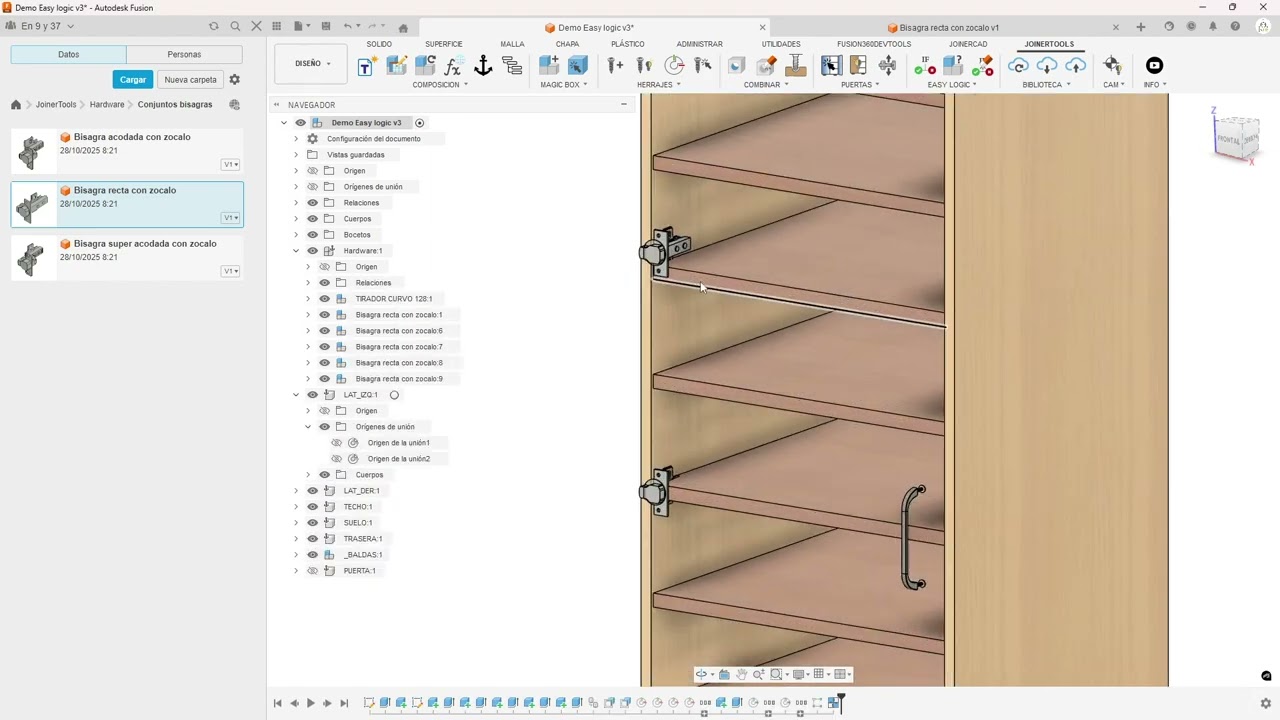
Task: Toggle visibility of TIRADOR CURVO 128:1
Action: 324,298
